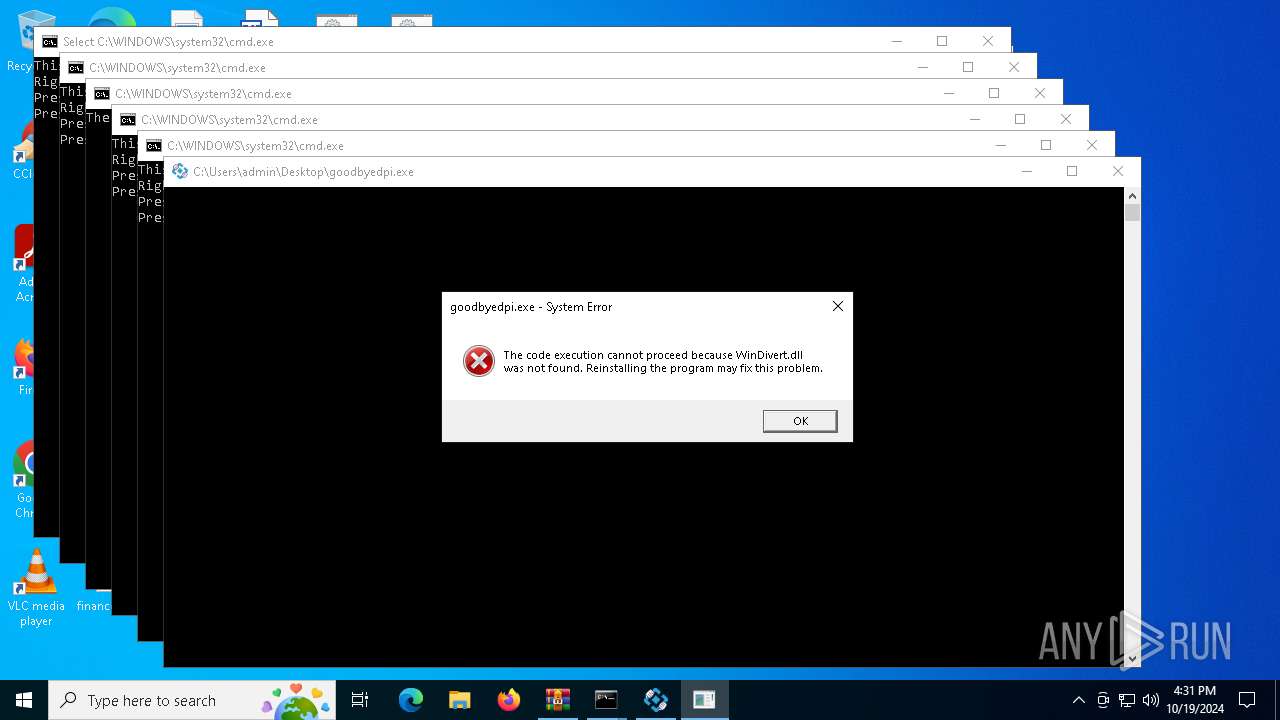
Task: Switch to goodbyedpi taskbar icon
Action: click(x=656, y=700)
